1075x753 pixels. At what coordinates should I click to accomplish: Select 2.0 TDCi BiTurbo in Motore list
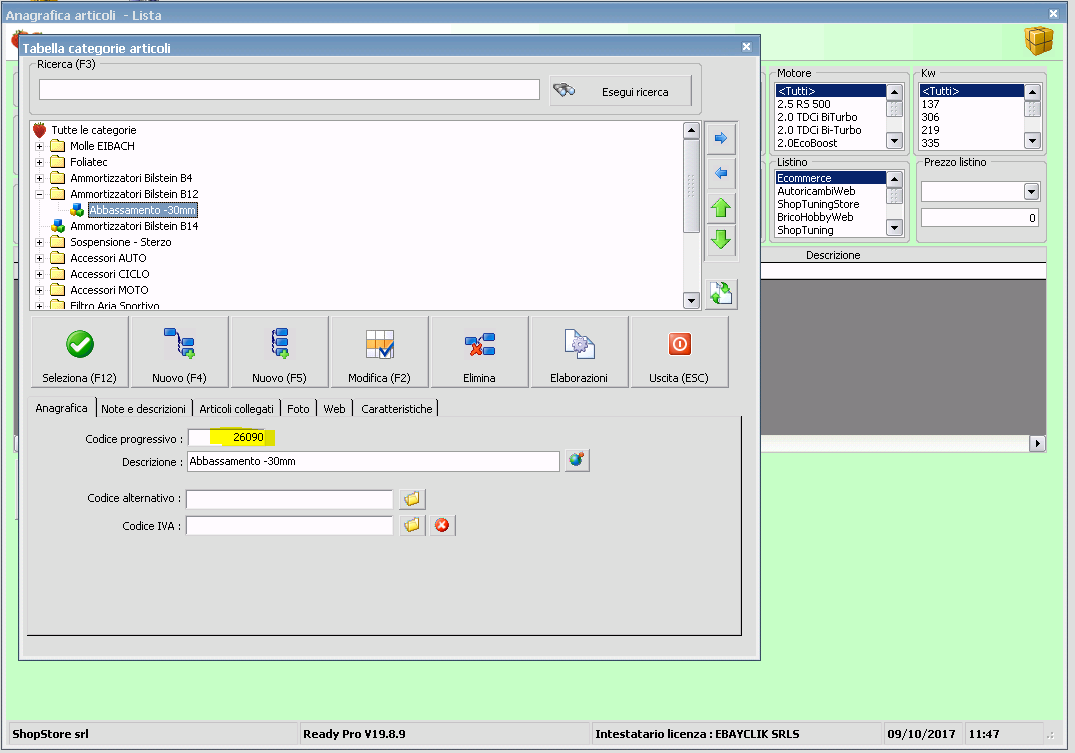pos(830,117)
